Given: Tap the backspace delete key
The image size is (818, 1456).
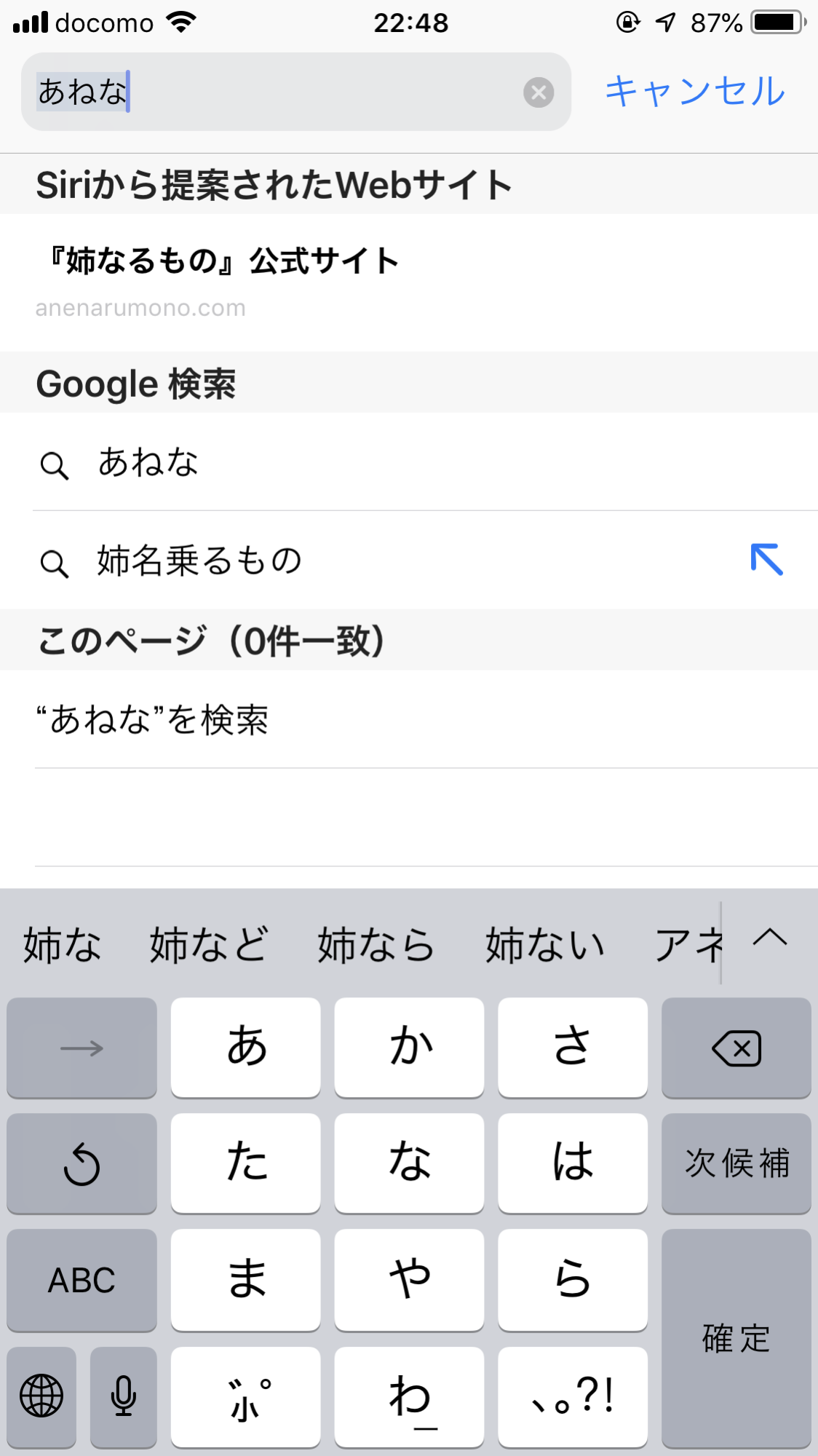Looking at the screenshot, I should click(x=736, y=1048).
